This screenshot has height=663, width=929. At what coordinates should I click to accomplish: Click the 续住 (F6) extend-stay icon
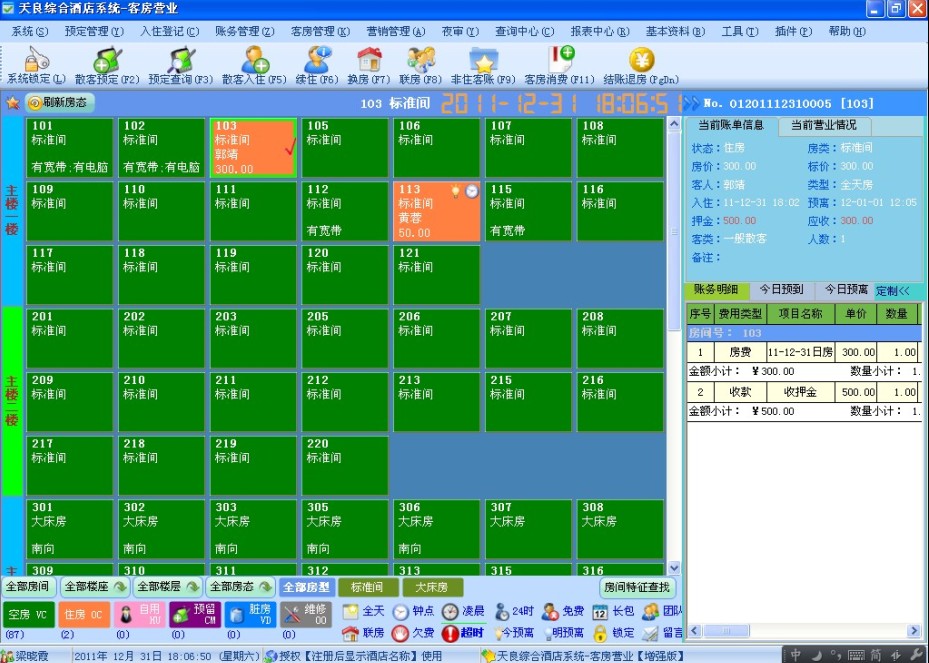pyautogui.click(x=317, y=60)
